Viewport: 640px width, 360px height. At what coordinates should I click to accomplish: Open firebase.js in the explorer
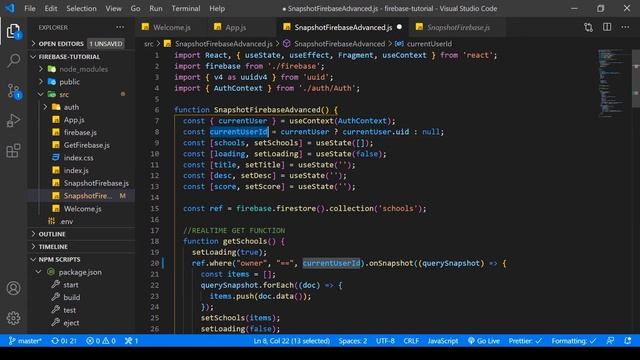click(x=80, y=133)
